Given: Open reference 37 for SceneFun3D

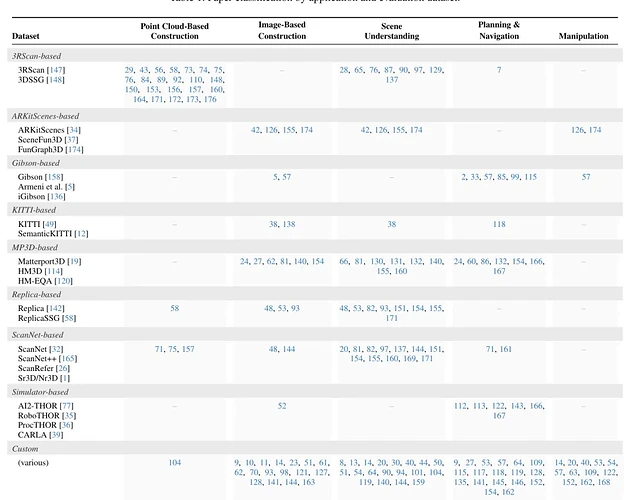Looking at the screenshot, I should click(71, 140).
